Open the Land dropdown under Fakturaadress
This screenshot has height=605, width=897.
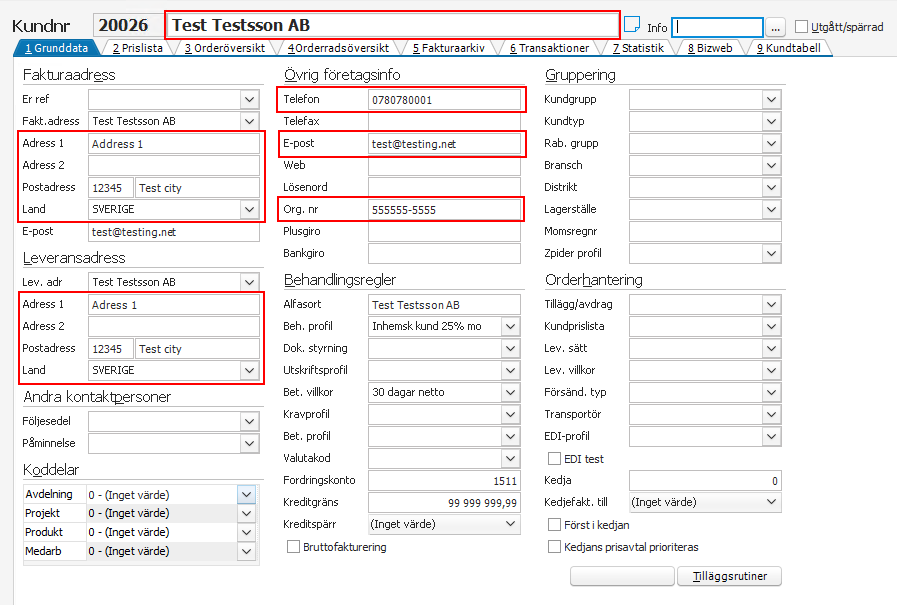coord(249,210)
